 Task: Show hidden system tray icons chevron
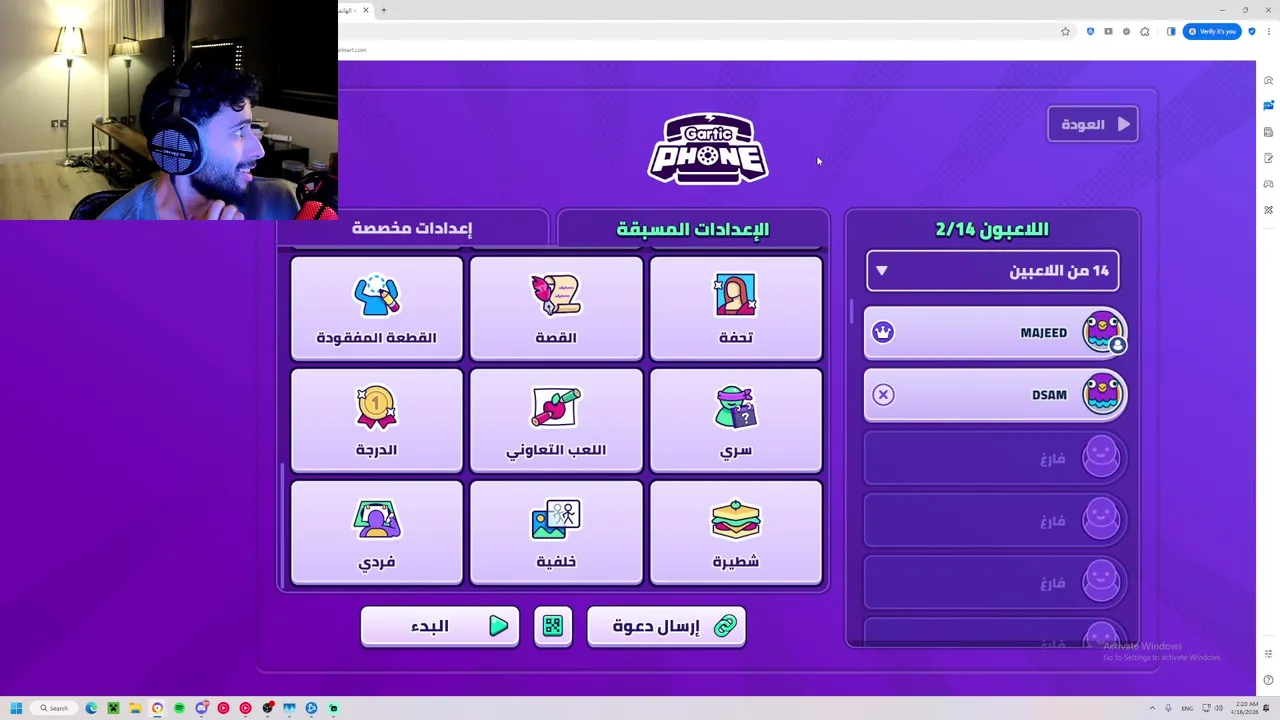(1152, 708)
